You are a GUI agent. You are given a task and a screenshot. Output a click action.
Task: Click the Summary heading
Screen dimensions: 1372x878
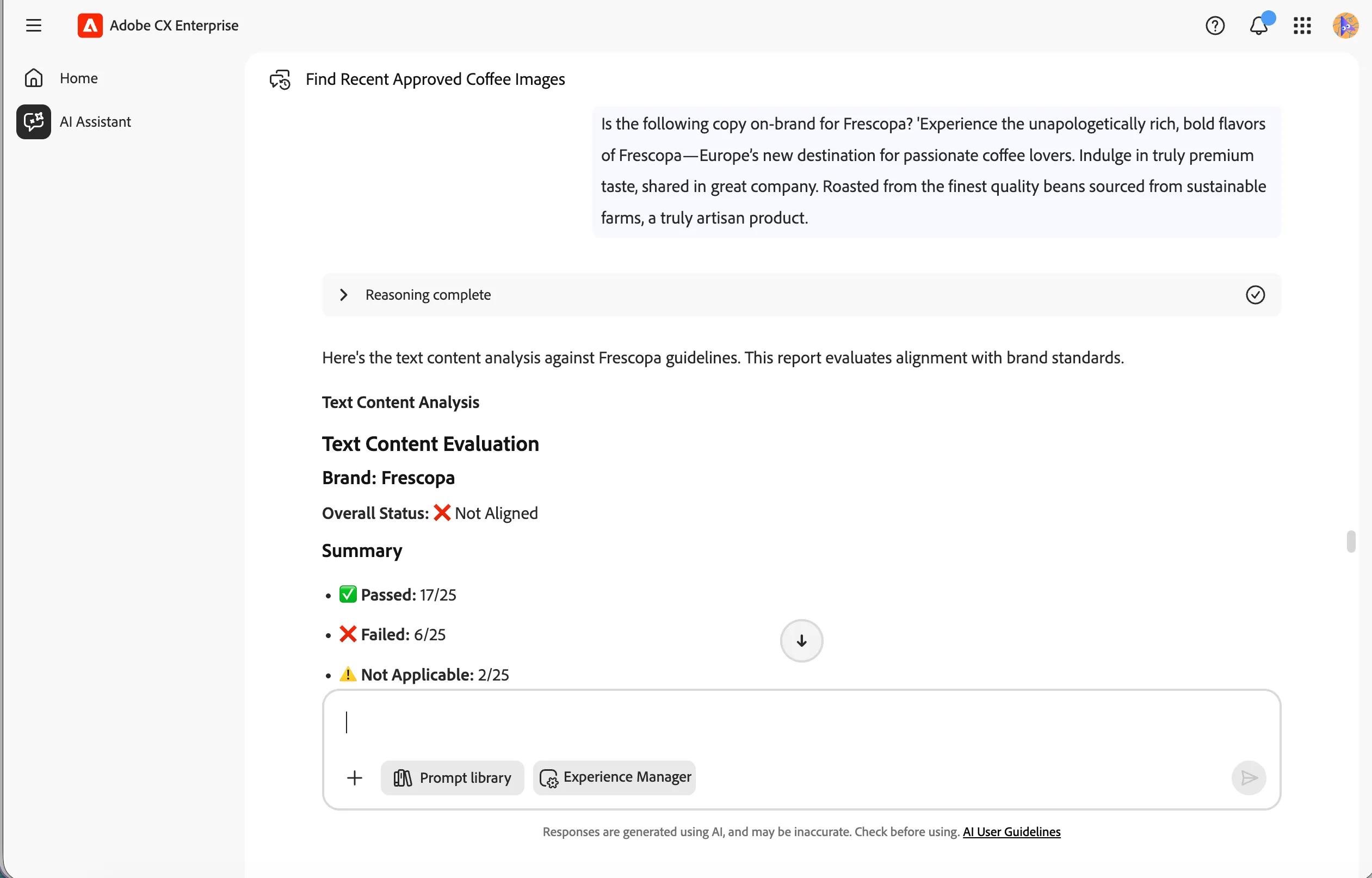[362, 551]
